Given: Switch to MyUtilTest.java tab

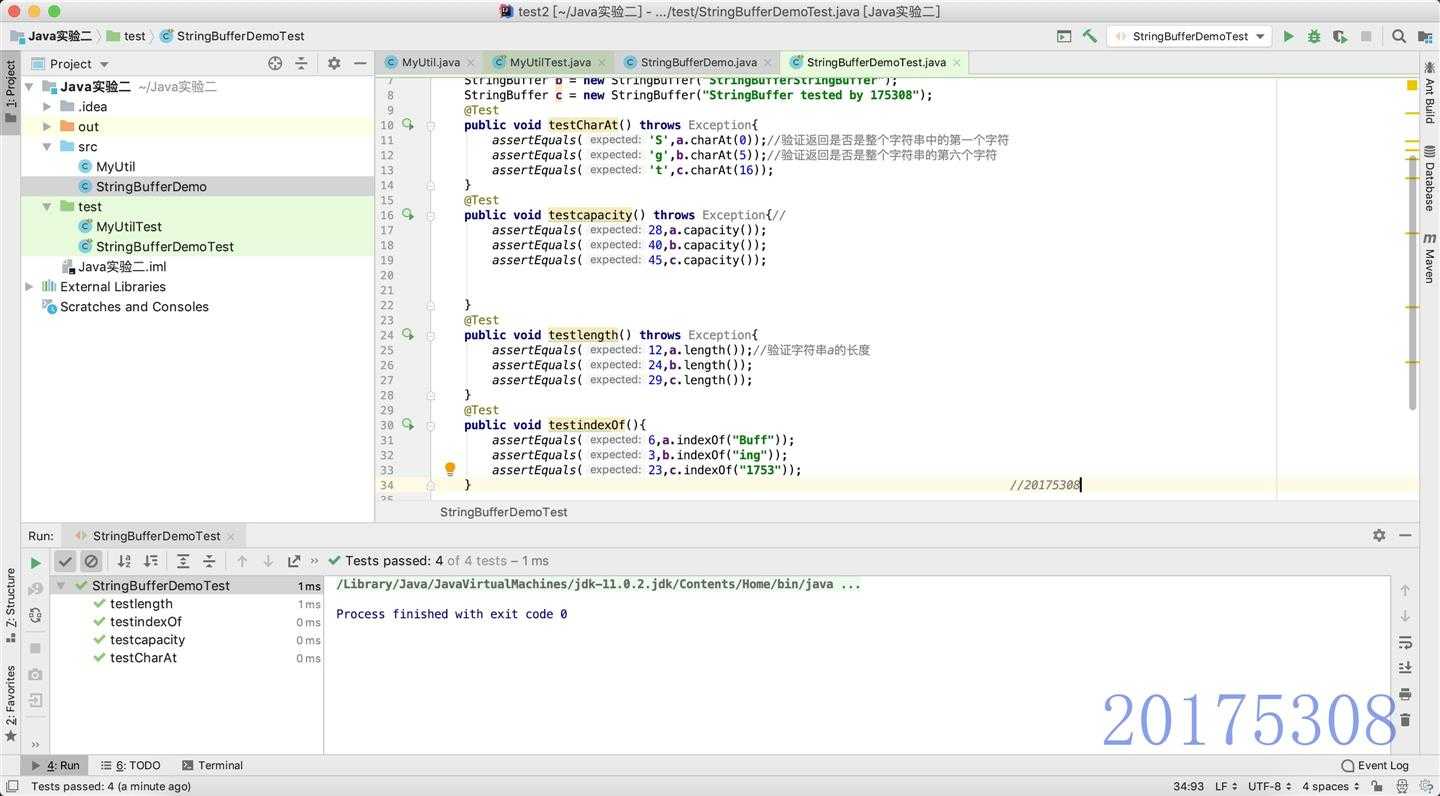Looking at the screenshot, I should pos(549,62).
